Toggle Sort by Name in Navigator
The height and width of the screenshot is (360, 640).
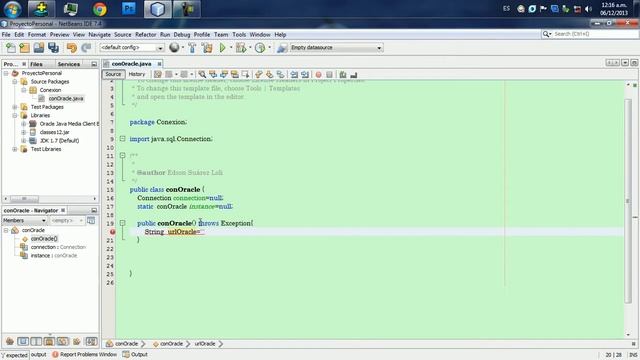coord(91,341)
